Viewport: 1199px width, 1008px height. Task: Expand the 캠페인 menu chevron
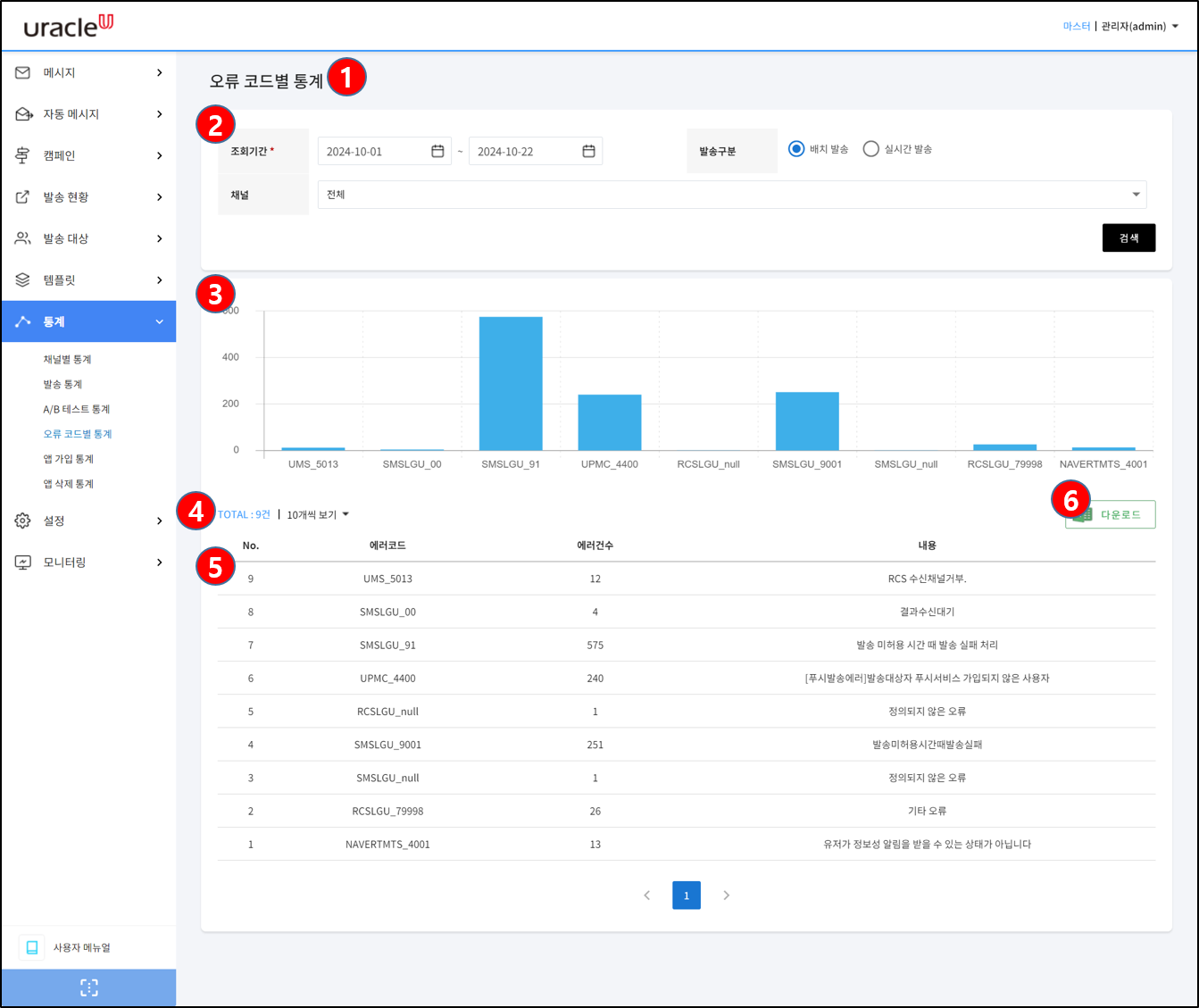pyautogui.click(x=160, y=155)
